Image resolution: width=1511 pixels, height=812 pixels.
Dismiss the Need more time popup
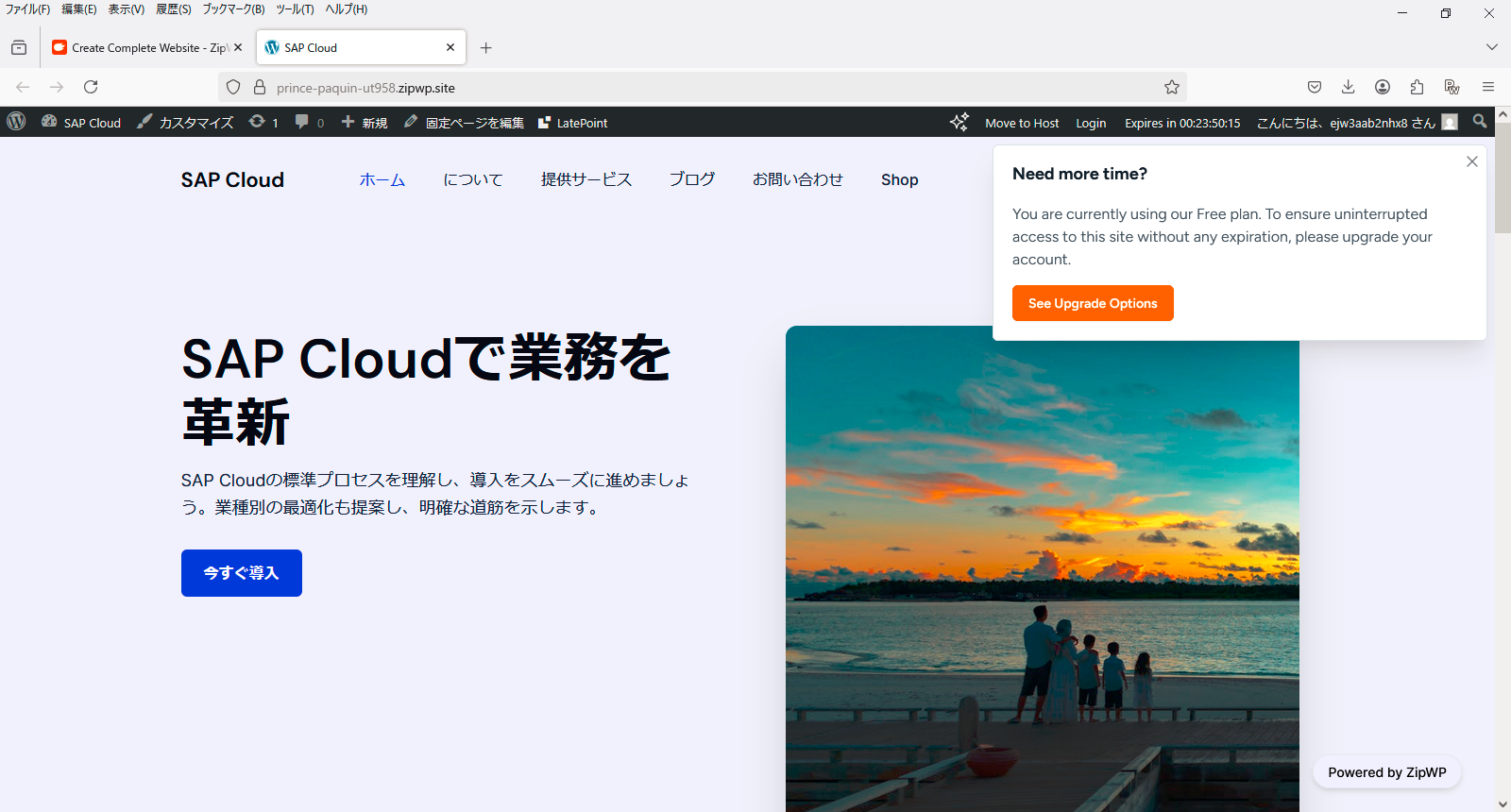(1472, 161)
